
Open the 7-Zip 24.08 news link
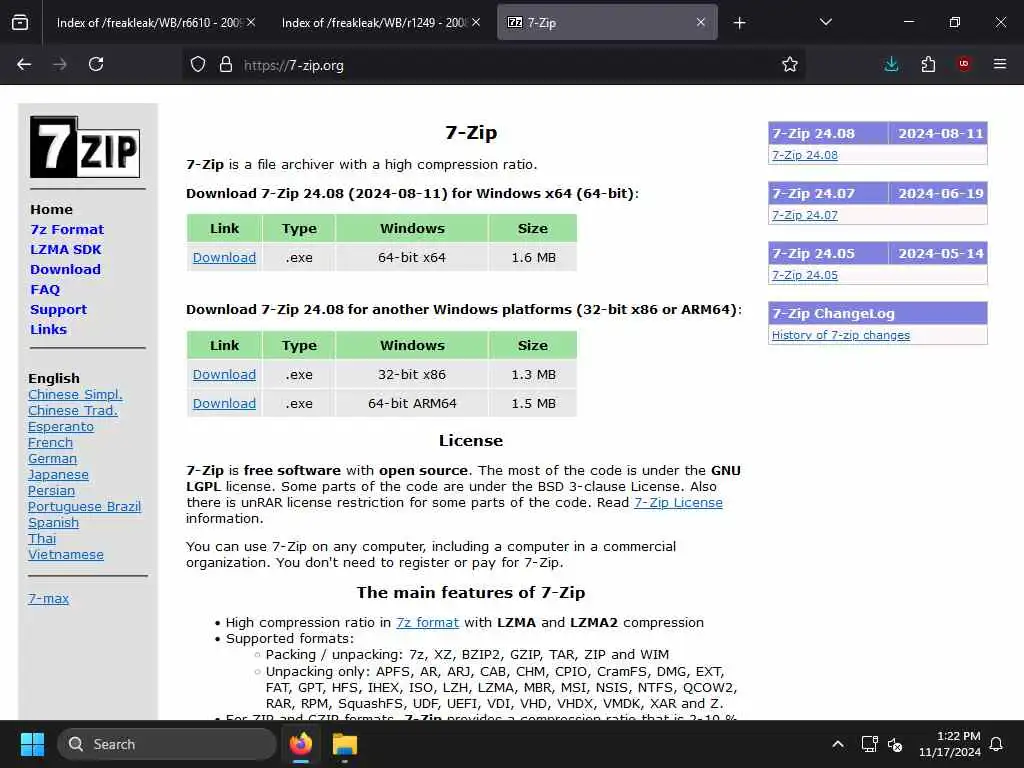805,155
